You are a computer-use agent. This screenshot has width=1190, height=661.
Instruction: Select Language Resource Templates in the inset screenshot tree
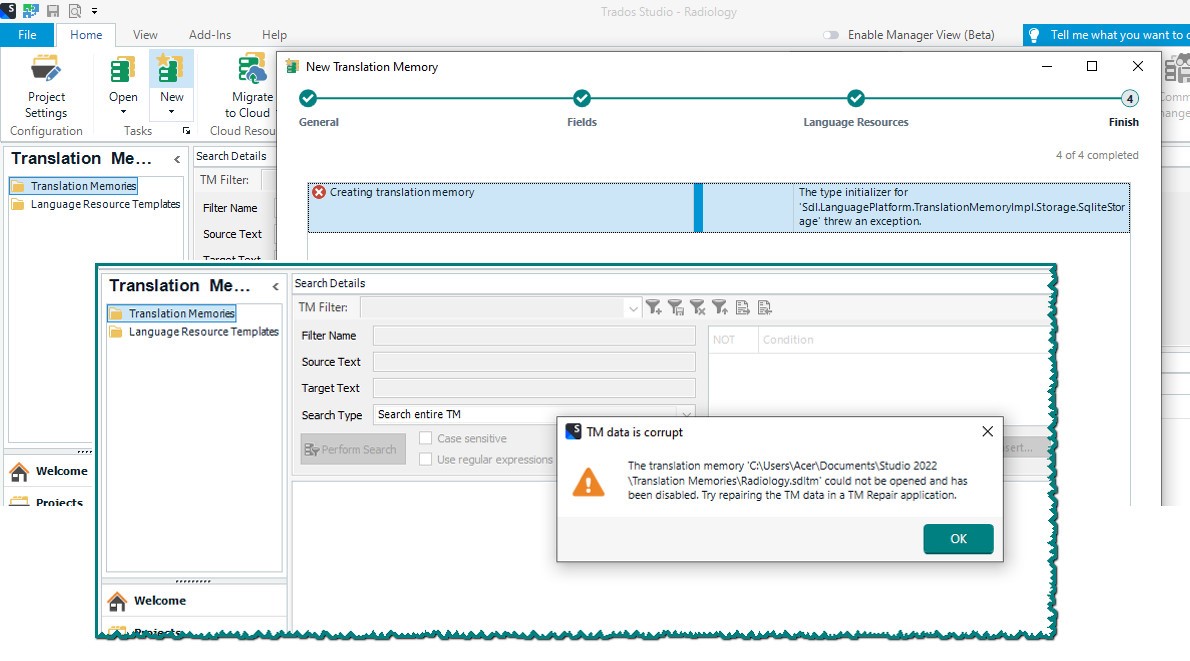pyautogui.click(x=203, y=332)
